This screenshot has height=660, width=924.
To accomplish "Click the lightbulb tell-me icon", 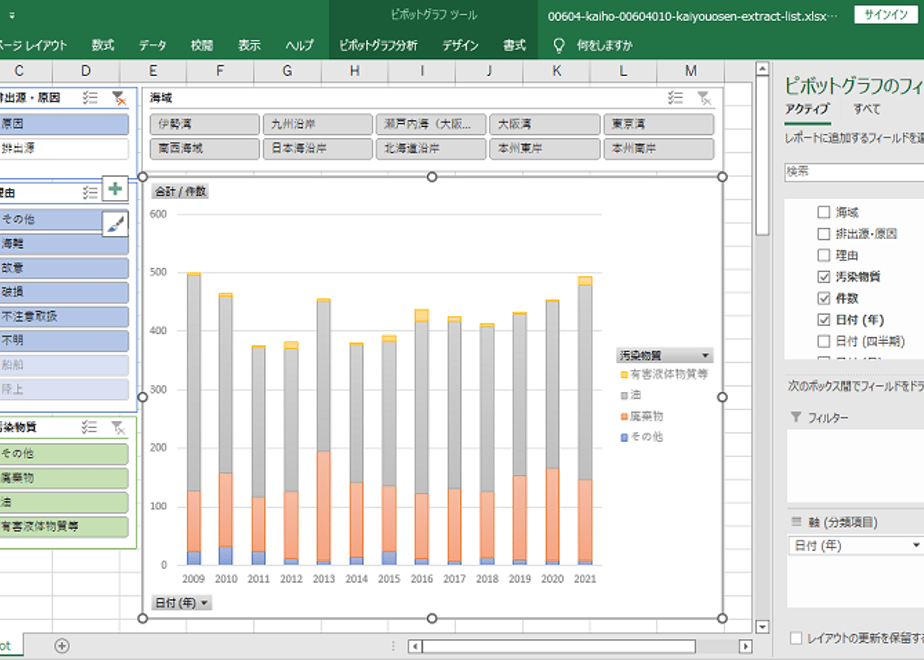I will [x=559, y=45].
